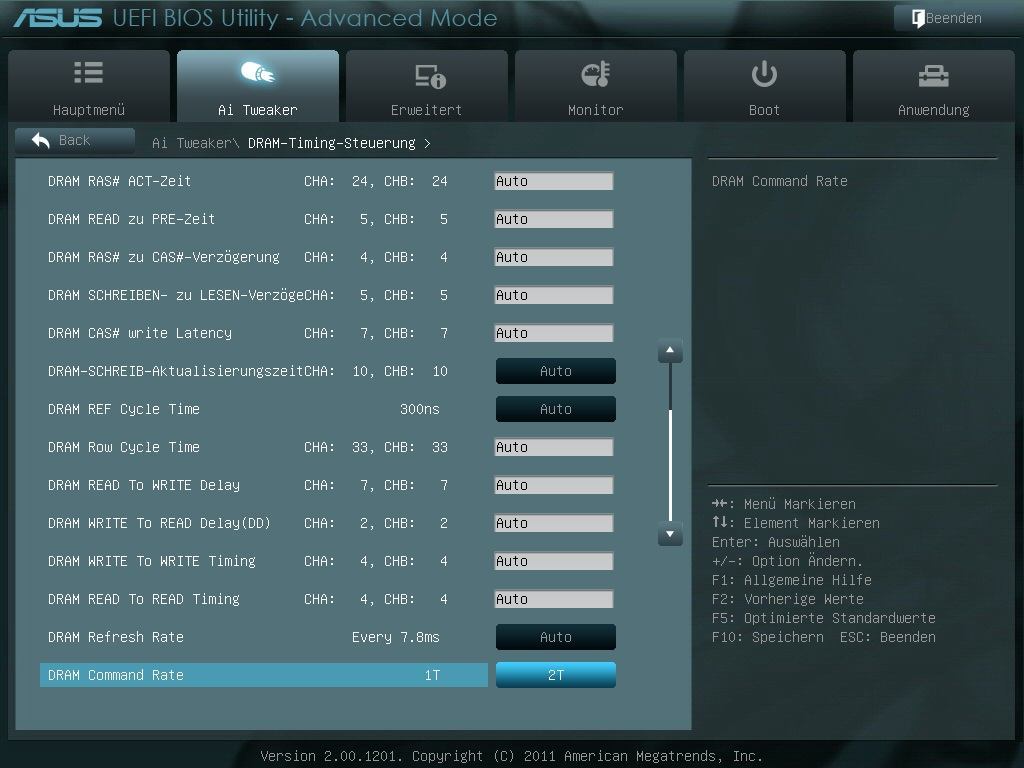
Task: Open the DRAM REF Cycle Time Auto dropdown
Action: coord(556,409)
